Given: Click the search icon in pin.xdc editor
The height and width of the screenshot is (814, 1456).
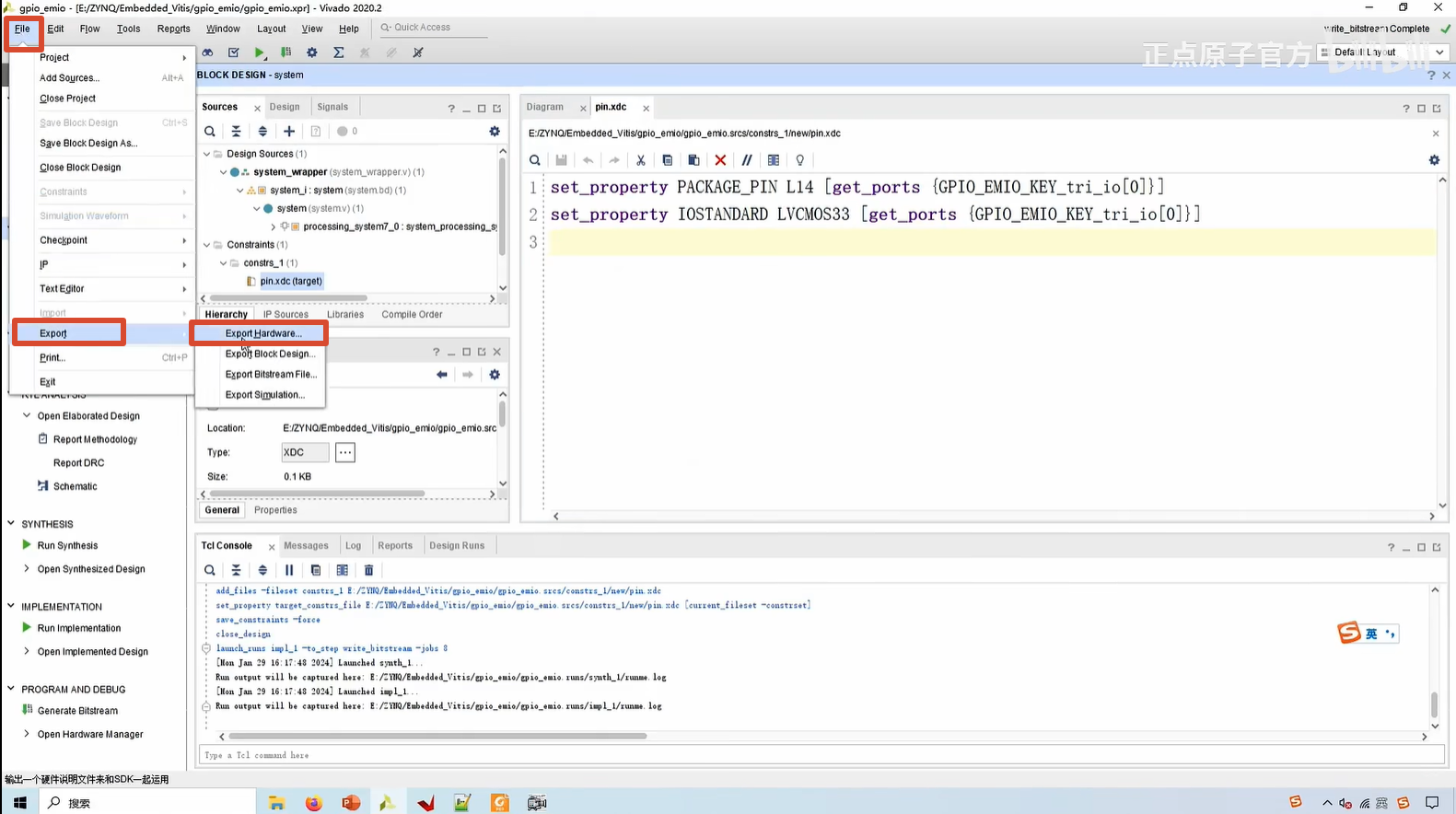Looking at the screenshot, I should point(535,160).
